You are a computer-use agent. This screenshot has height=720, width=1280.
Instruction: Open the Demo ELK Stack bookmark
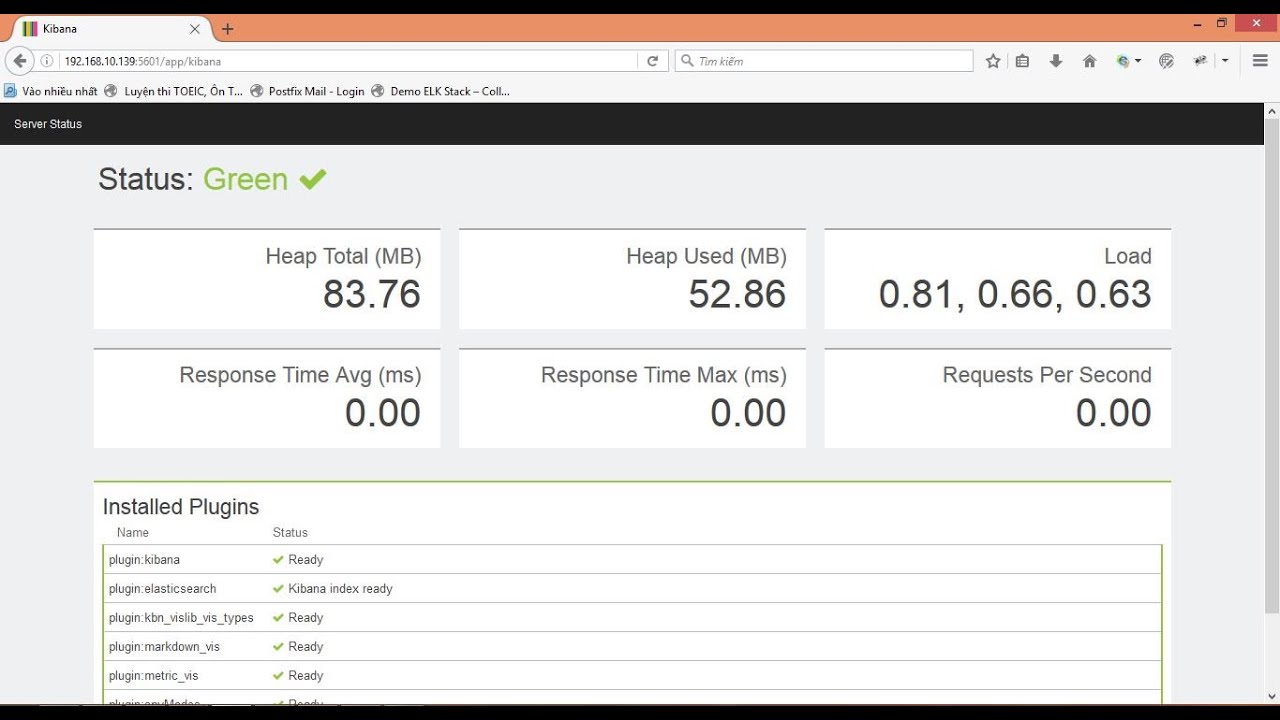(x=440, y=91)
